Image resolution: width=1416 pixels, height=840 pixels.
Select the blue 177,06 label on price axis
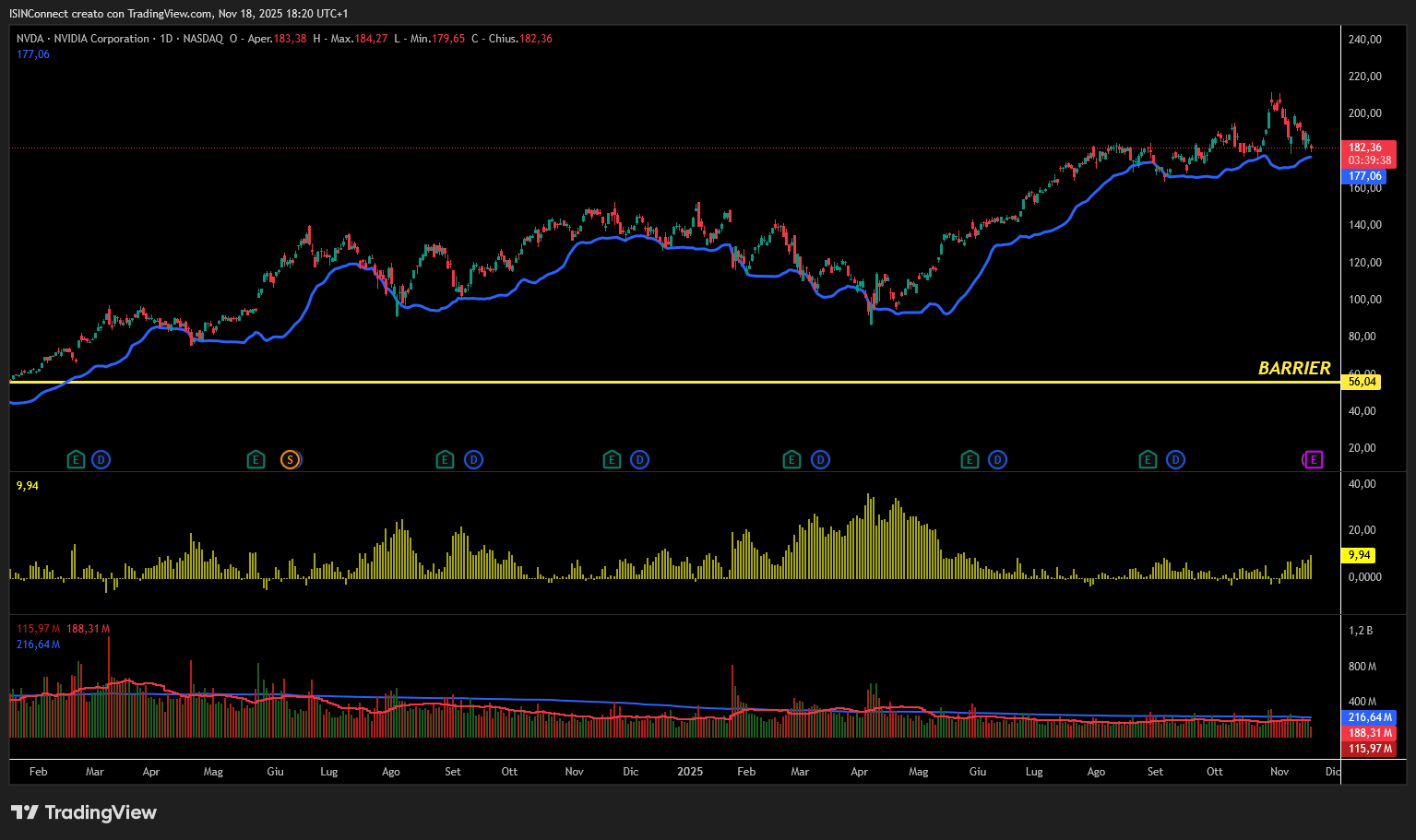pyautogui.click(x=1364, y=176)
